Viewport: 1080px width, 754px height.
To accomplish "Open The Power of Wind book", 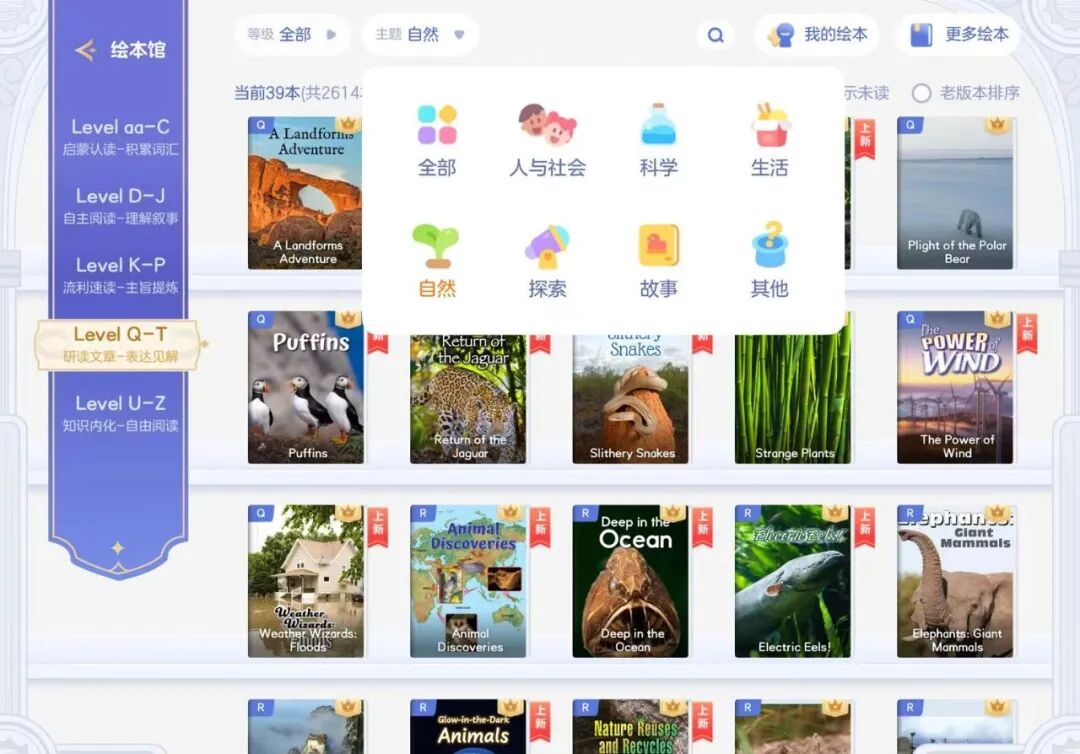I will click(x=955, y=387).
